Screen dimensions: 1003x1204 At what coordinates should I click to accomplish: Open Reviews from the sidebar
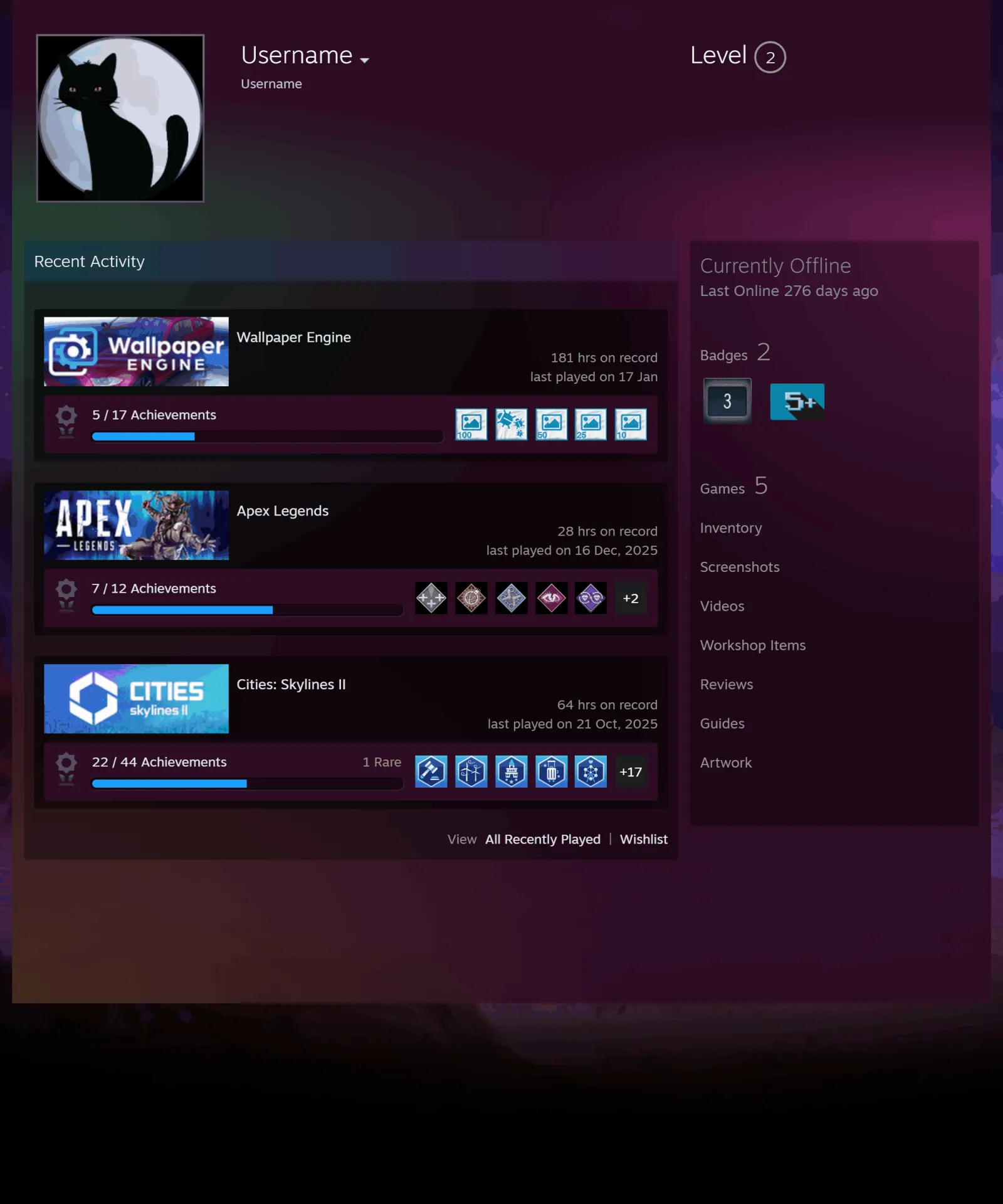(727, 685)
